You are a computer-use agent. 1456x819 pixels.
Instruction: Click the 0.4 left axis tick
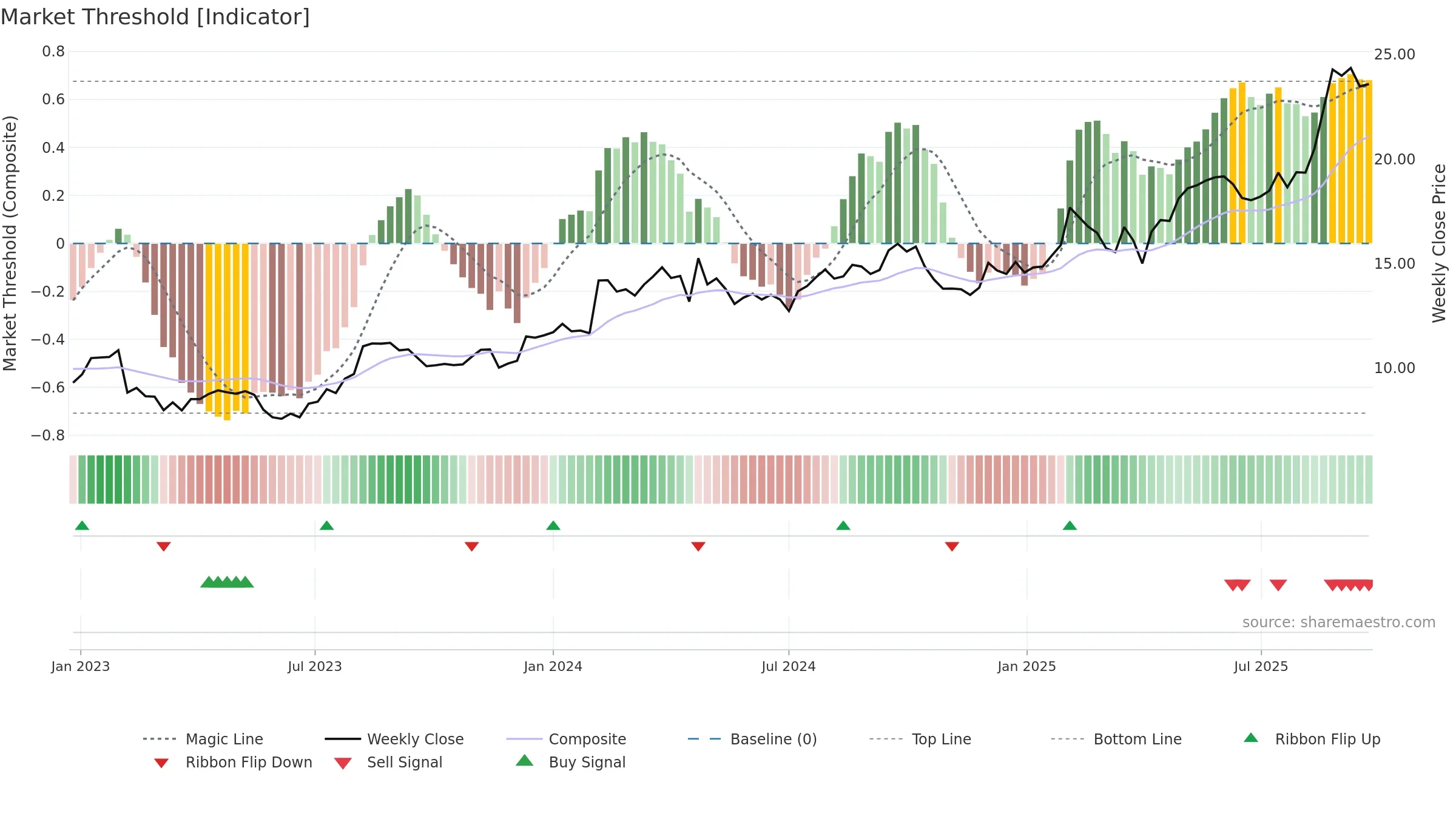coord(53,147)
